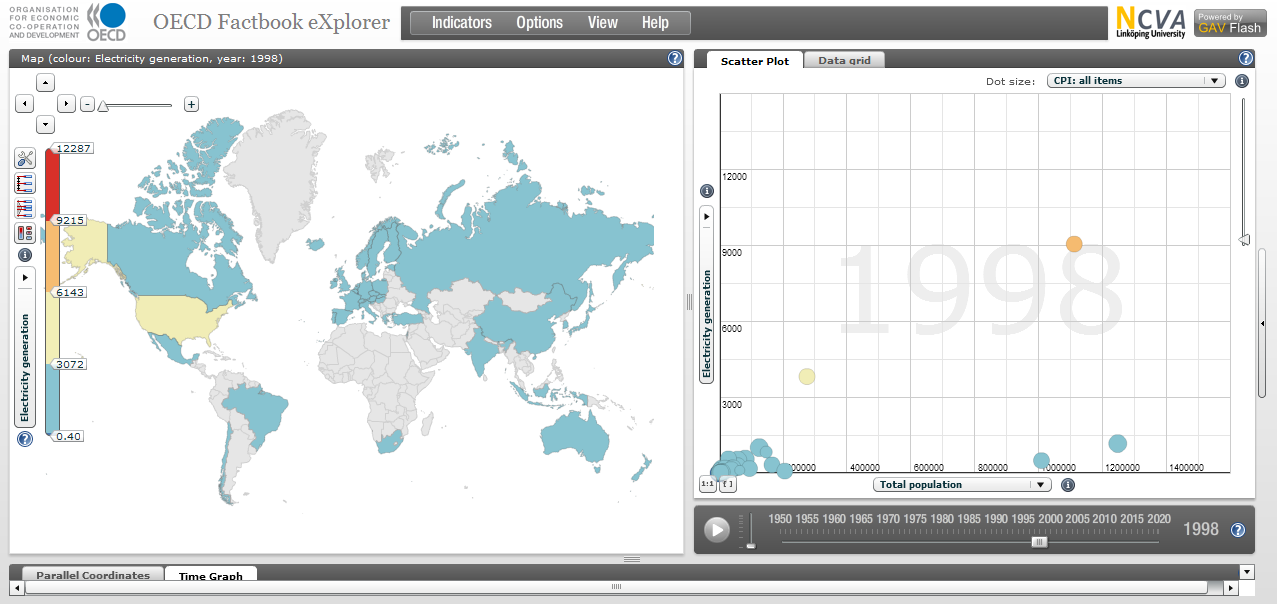The width and height of the screenshot is (1277, 604).
Task: Collapse the right side panel arrow
Action: [x=1262, y=323]
